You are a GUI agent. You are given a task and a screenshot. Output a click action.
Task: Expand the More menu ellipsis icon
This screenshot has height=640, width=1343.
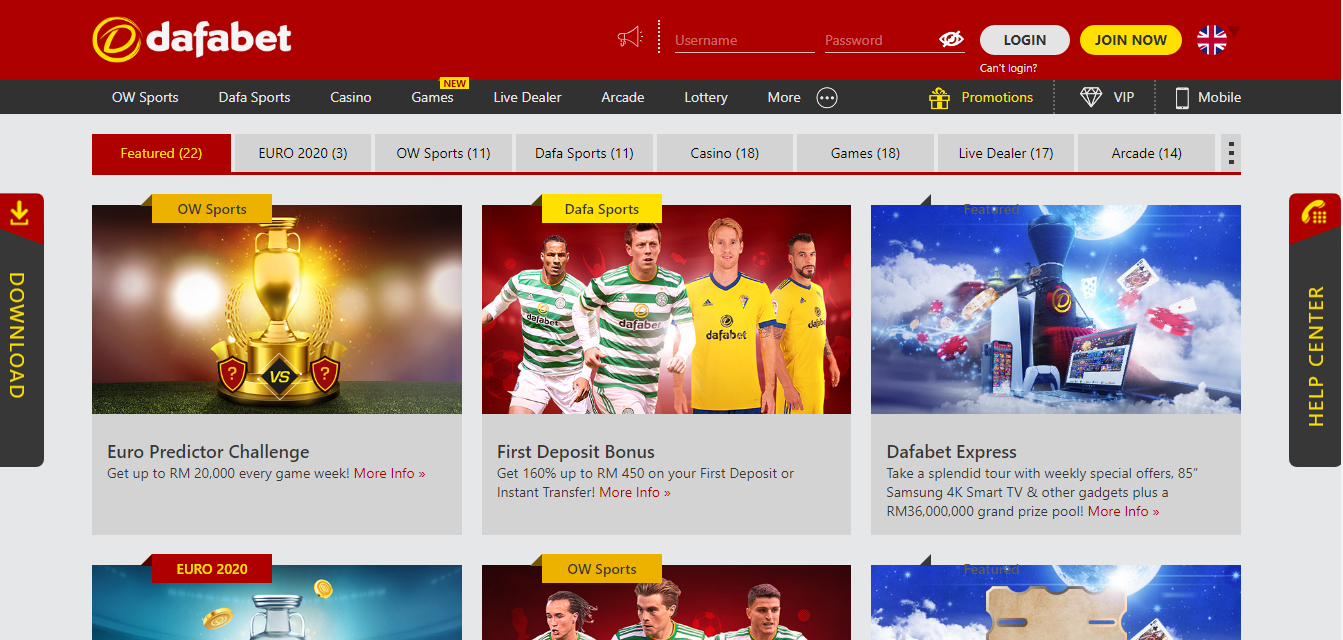827,97
